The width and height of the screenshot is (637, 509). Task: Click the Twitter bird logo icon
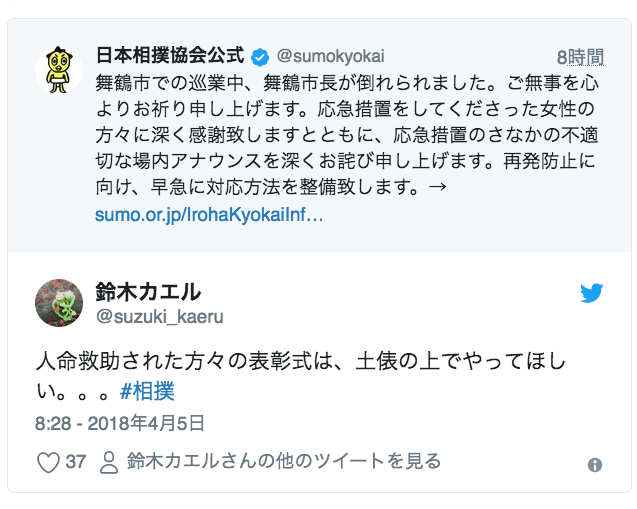tap(592, 293)
